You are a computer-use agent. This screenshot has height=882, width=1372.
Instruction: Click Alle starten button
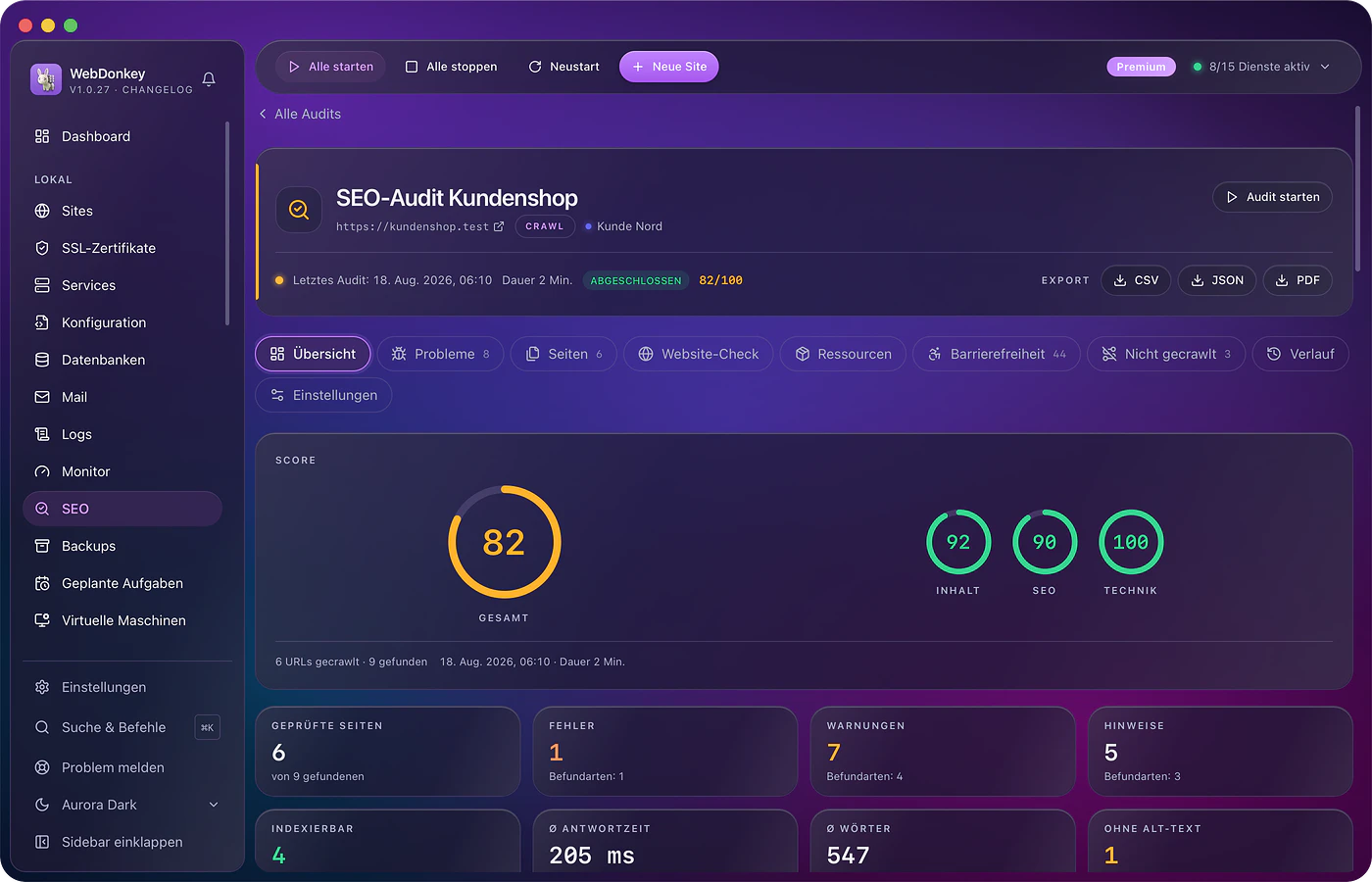click(x=330, y=67)
